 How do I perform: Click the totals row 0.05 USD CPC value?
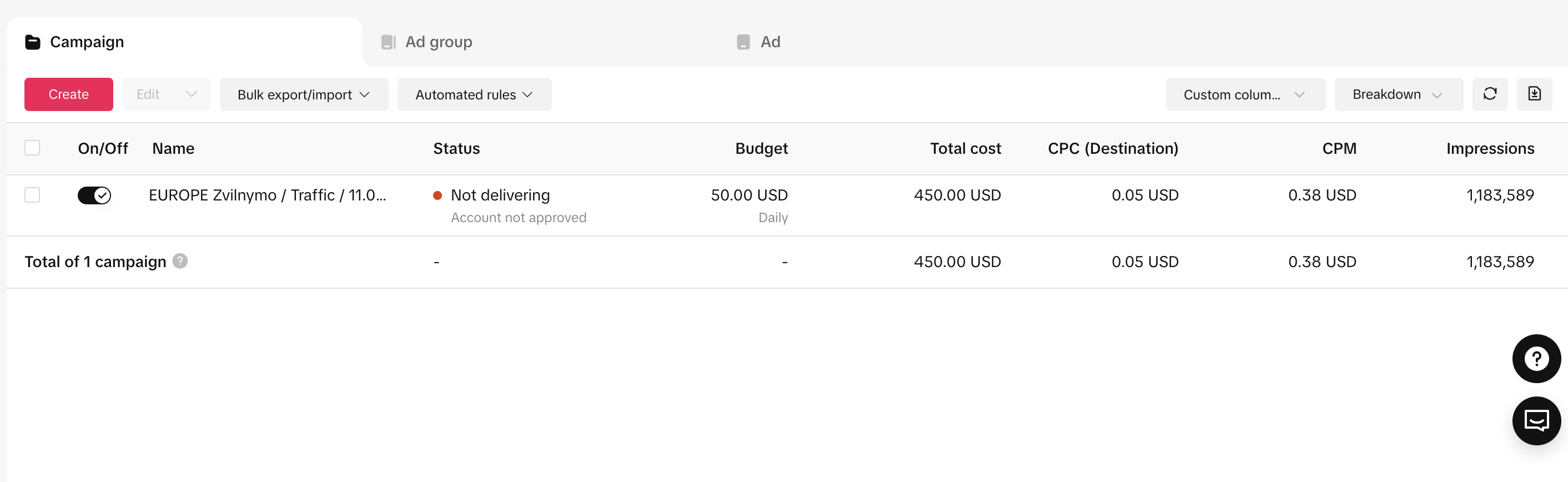point(1145,262)
